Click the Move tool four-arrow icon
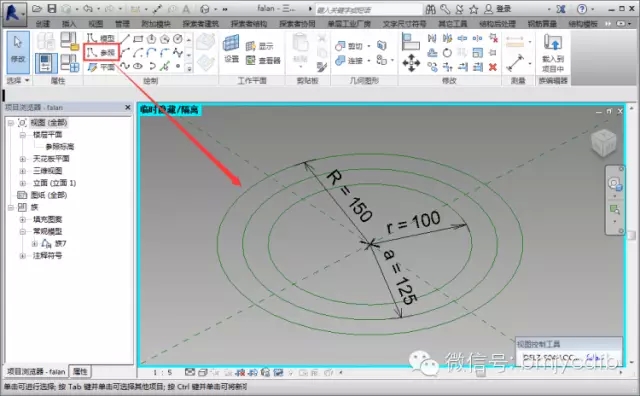The height and width of the screenshot is (396, 640). point(411,62)
